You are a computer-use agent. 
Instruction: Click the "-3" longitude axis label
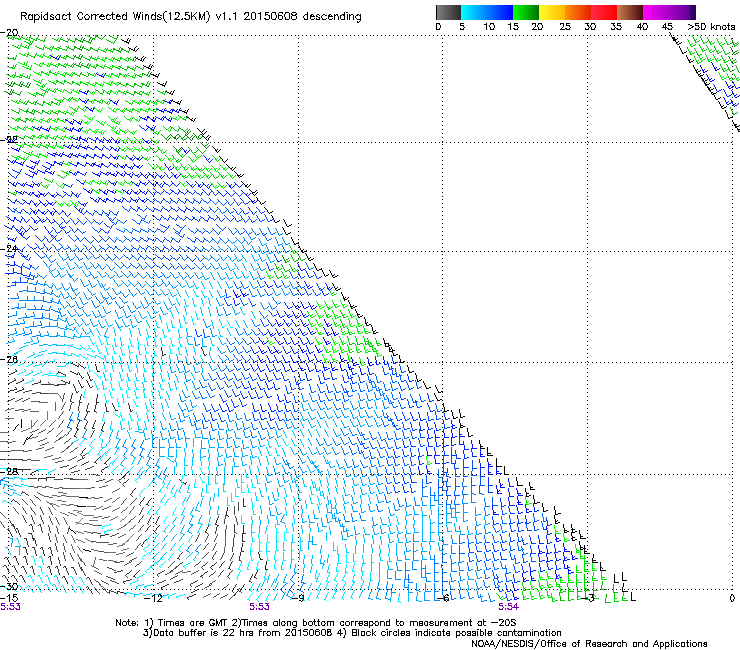pyautogui.click(x=588, y=598)
